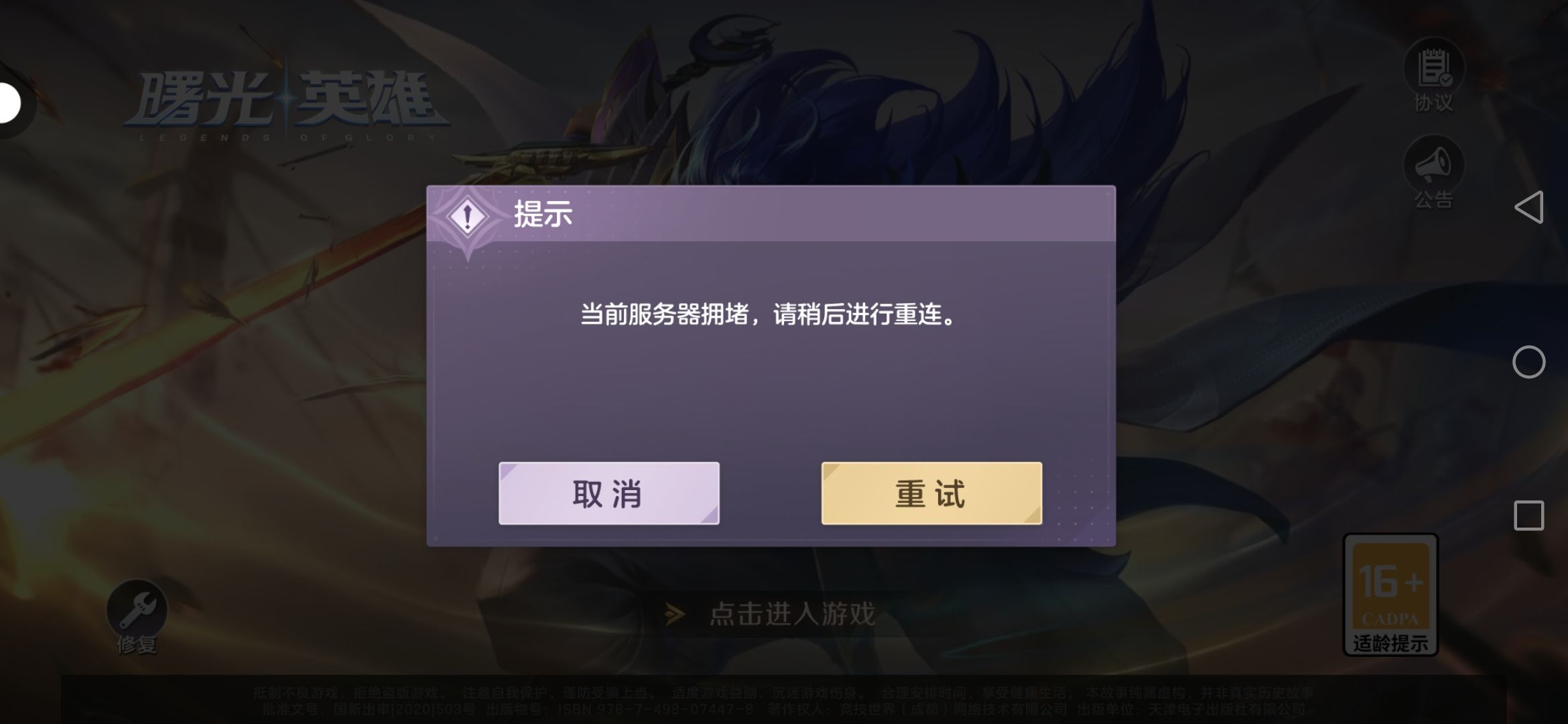Click the 适龄提示 label under age badge
Viewport: 1568px width, 724px height.
point(1390,643)
